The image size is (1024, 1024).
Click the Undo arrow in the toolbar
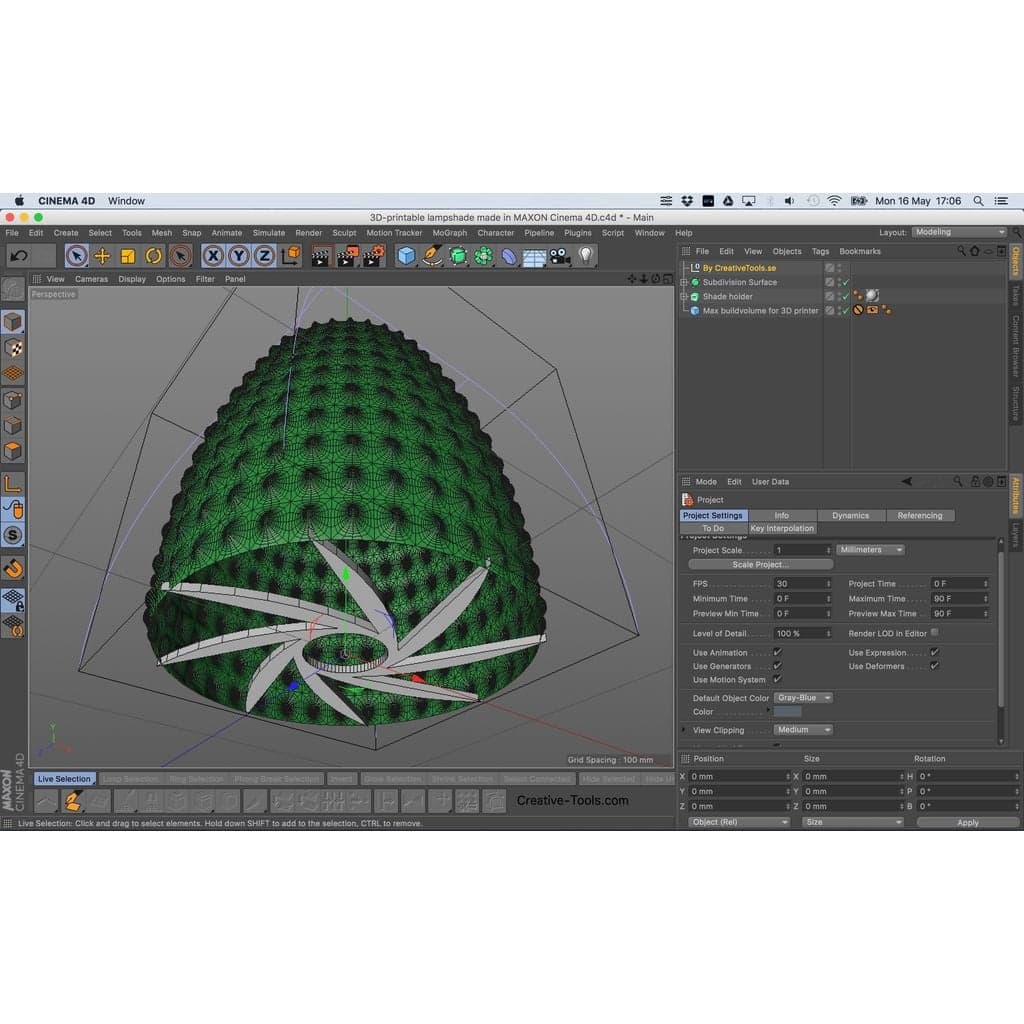(18, 255)
